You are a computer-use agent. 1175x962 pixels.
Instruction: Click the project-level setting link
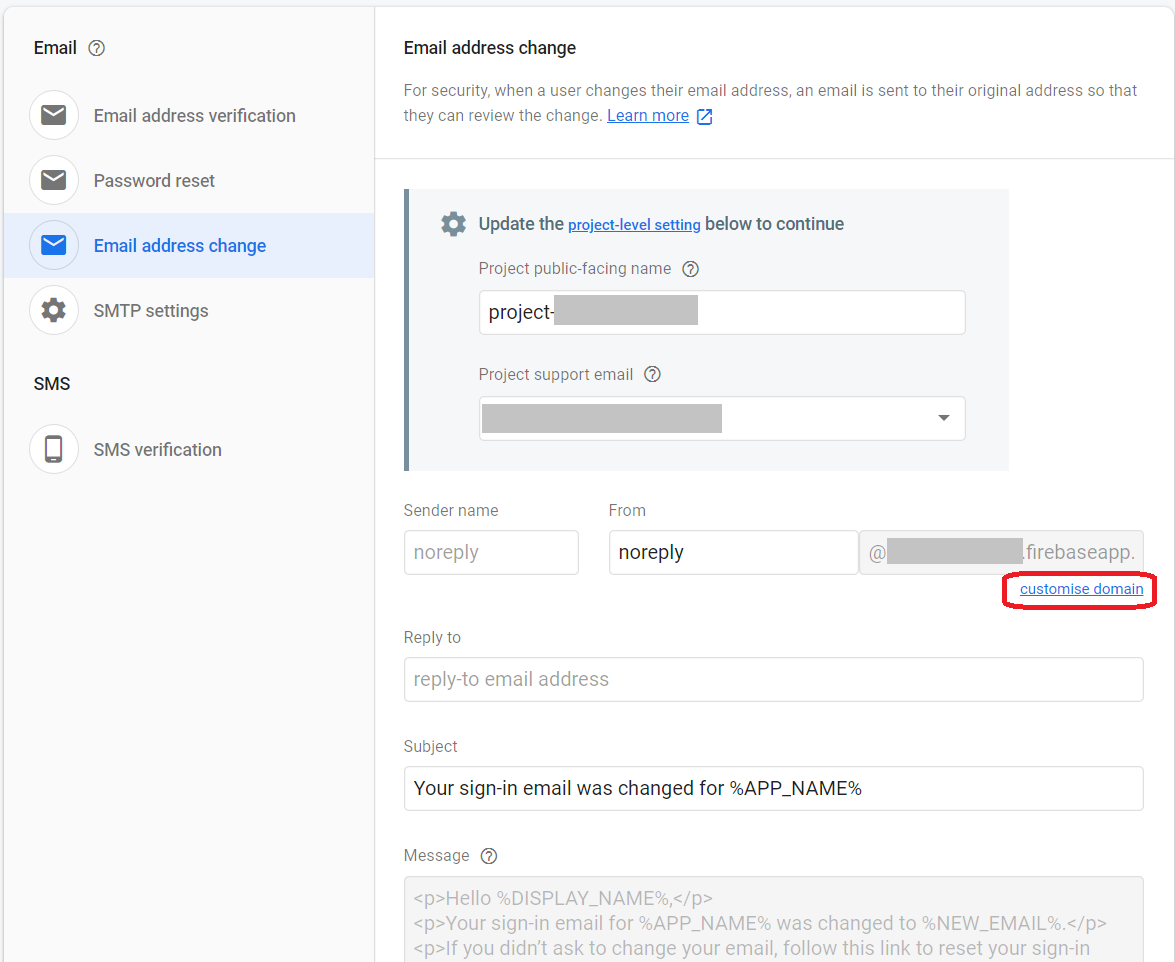tap(634, 225)
